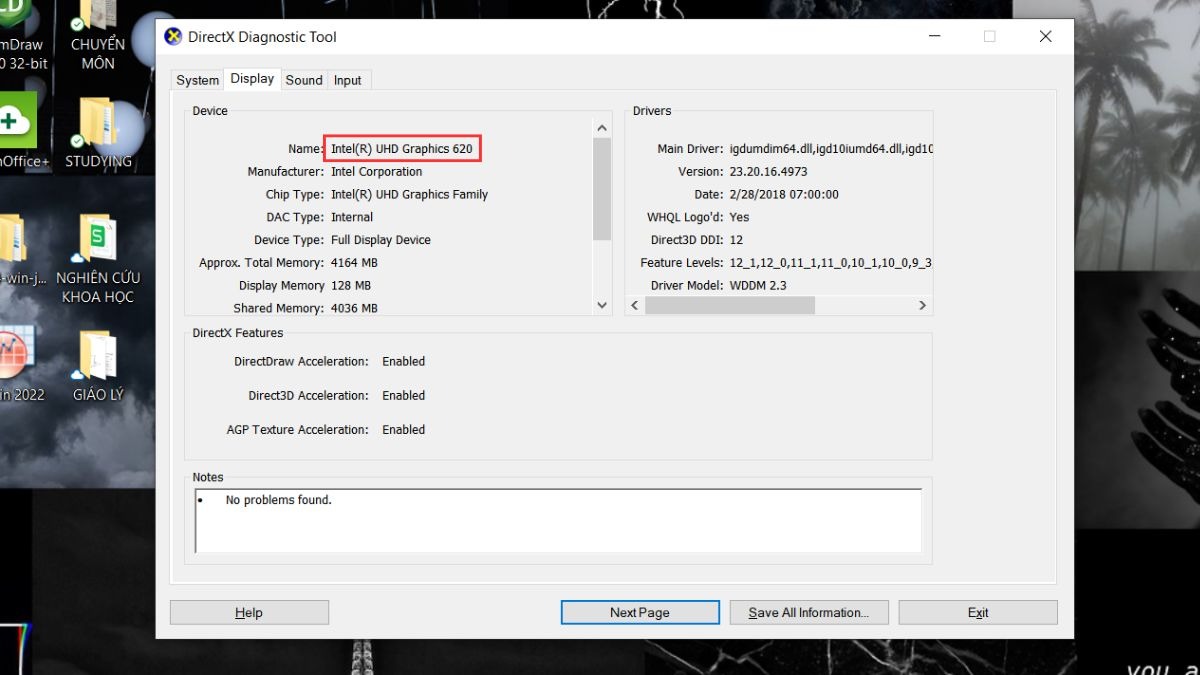
Task: Click AGP Texture Acceleration Enabled value
Action: [404, 429]
